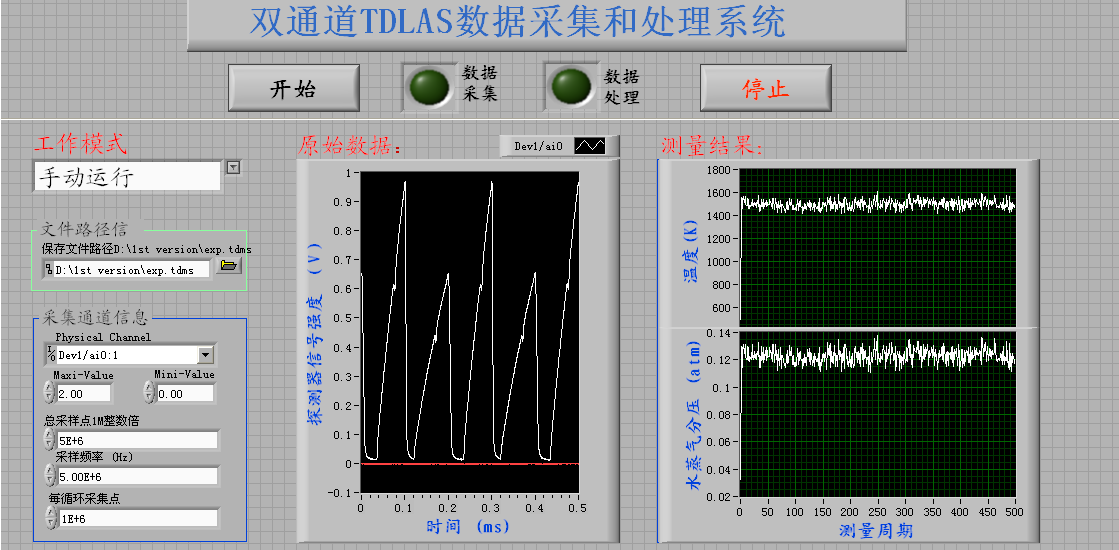1119x550 pixels.
Task: Click the 采样频率 (Hz) stepper
Action: coord(49,476)
